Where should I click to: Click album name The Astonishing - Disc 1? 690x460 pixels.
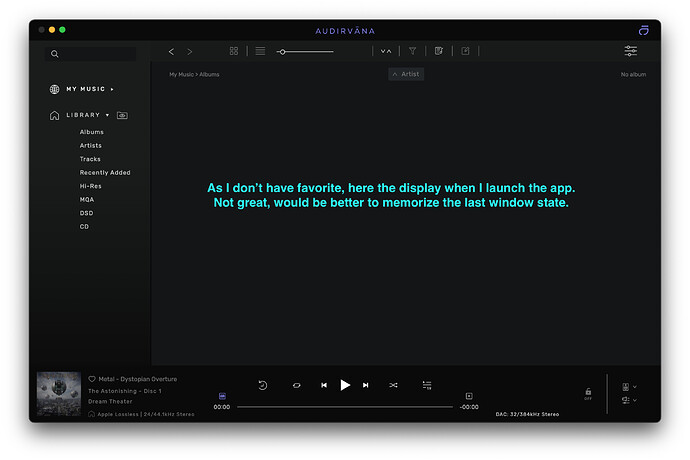(125, 391)
